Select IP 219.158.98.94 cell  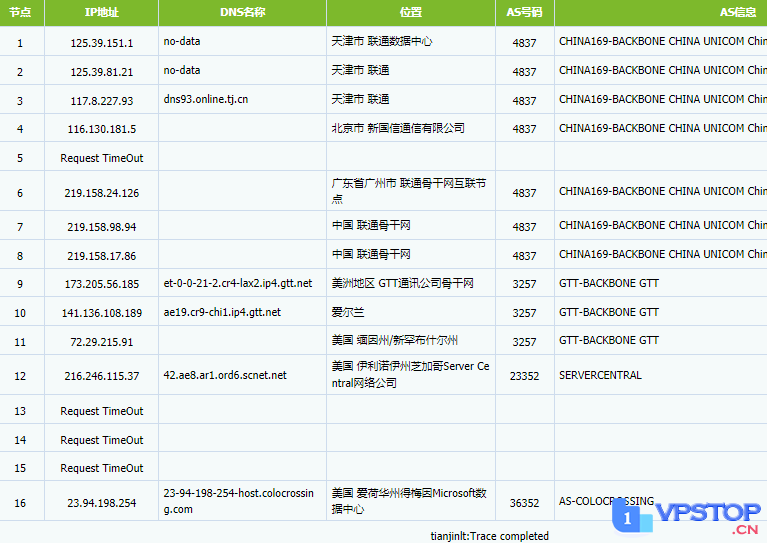102,227
